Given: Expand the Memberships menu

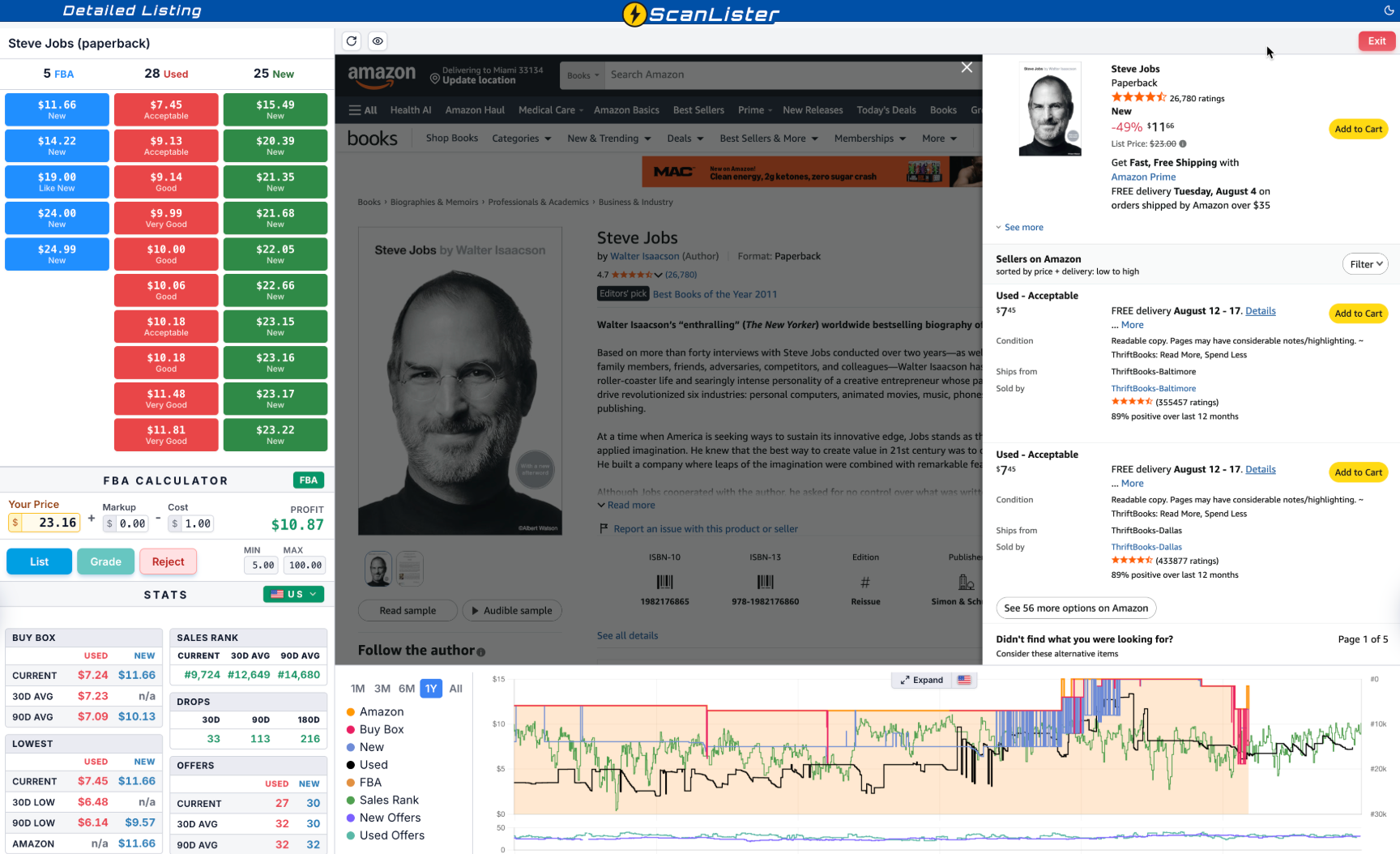Looking at the screenshot, I should [870, 139].
